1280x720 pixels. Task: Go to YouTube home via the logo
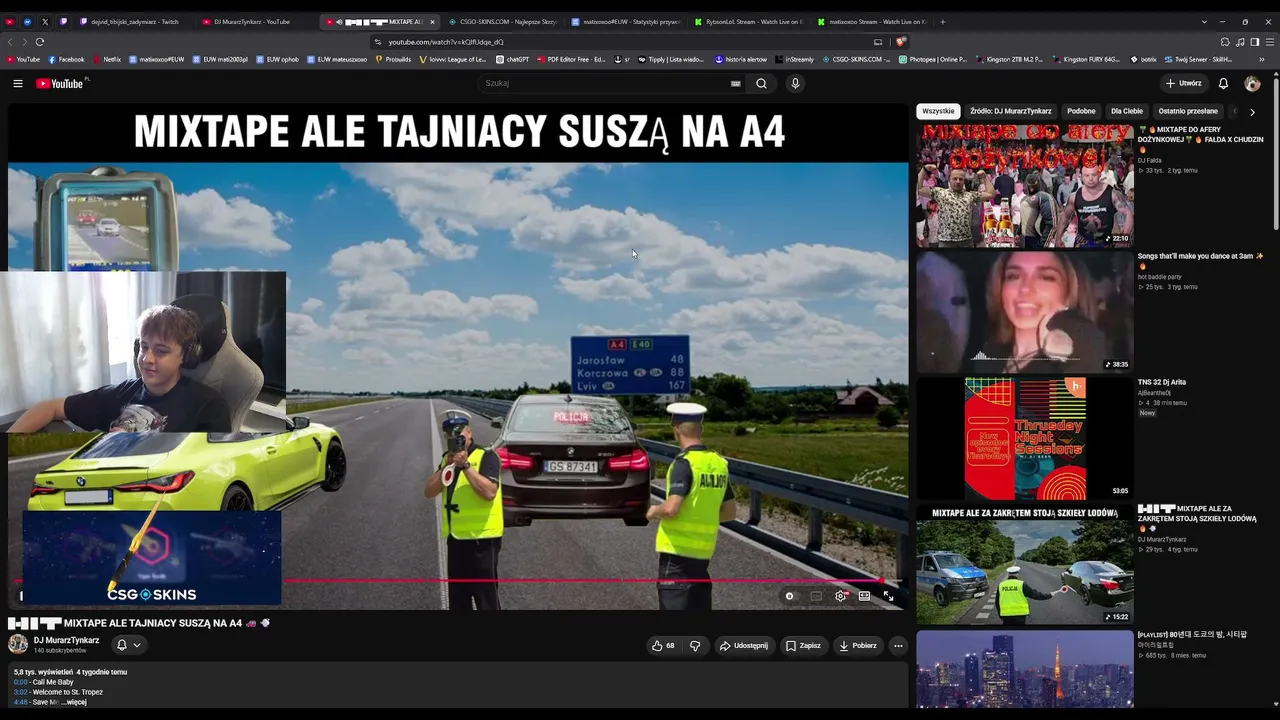coord(60,84)
